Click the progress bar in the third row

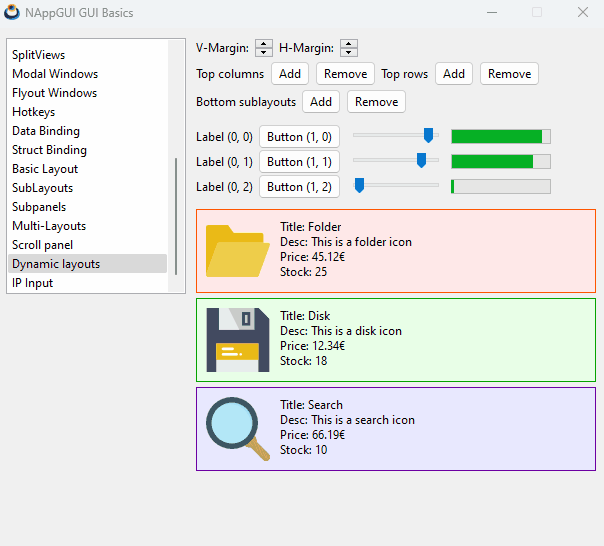click(x=500, y=186)
